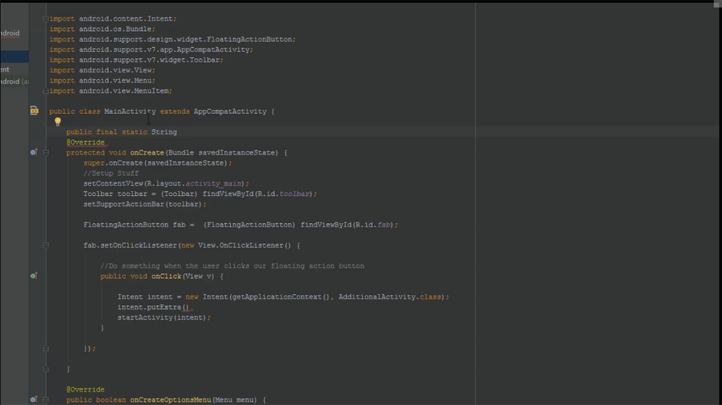The image size is (722, 405).
Task: Click the fold end marker closing onCreate
Action: click(46, 369)
